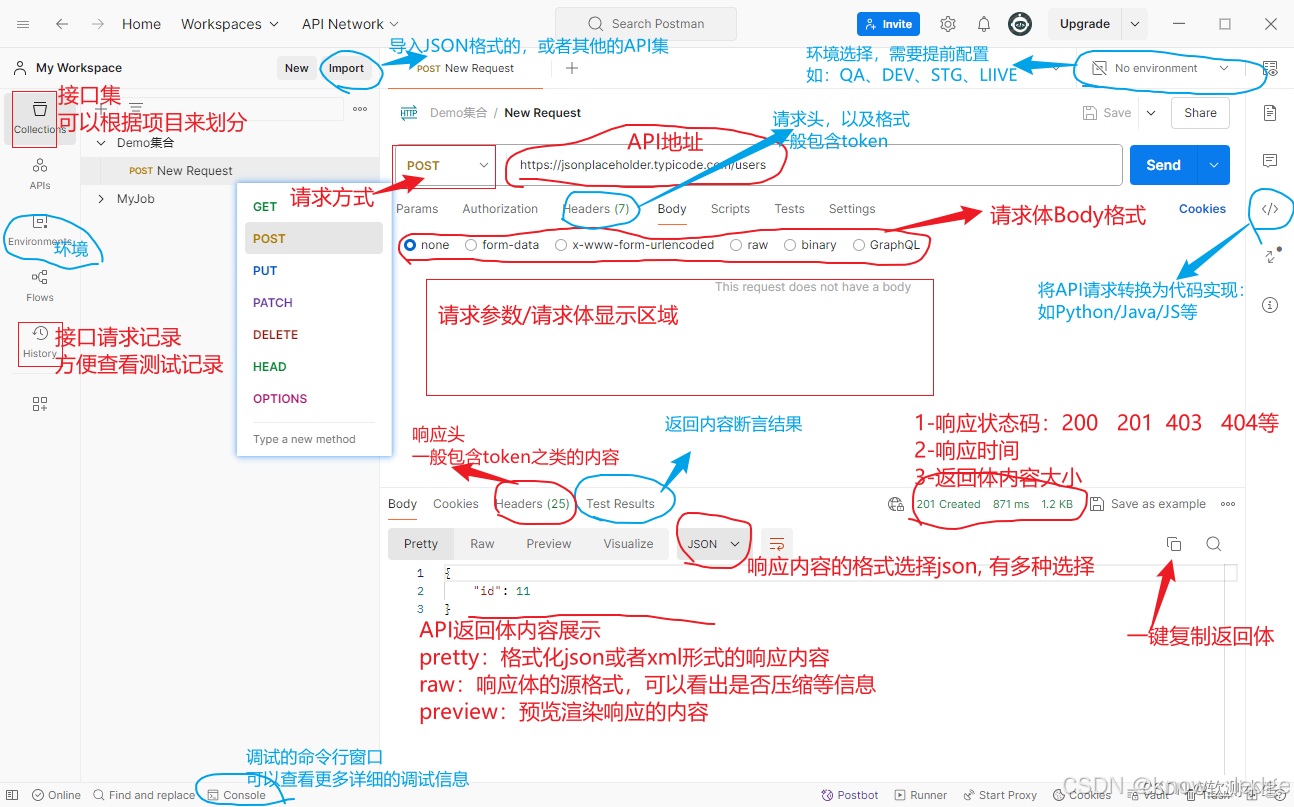Copy the response body

click(x=1173, y=543)
